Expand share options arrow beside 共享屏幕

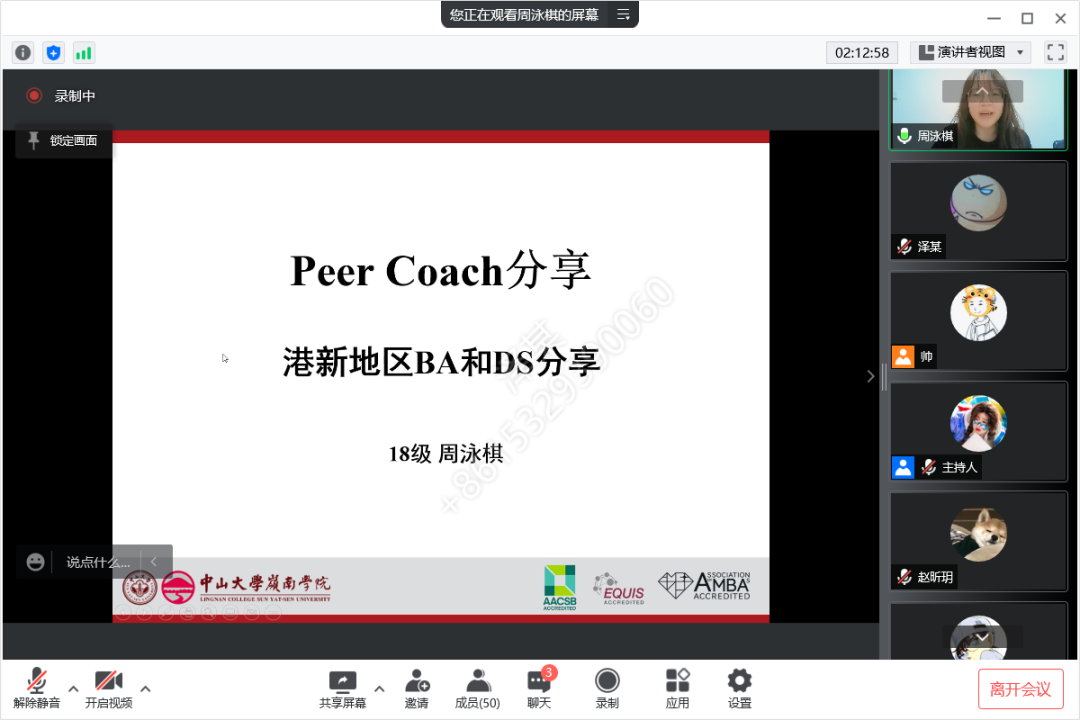coord(379,688)
